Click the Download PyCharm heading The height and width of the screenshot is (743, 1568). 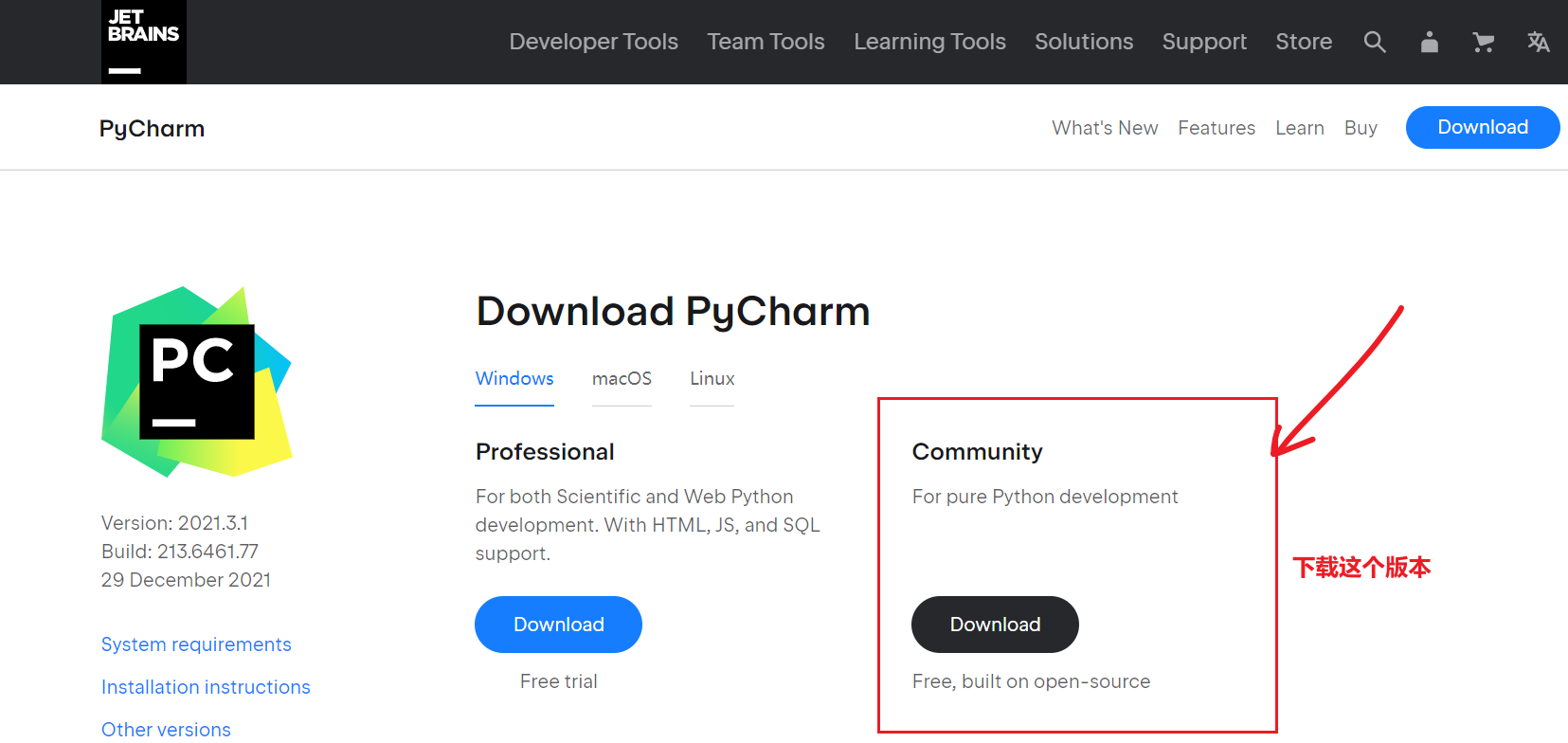pyautogui.click(x=673, y=312)
